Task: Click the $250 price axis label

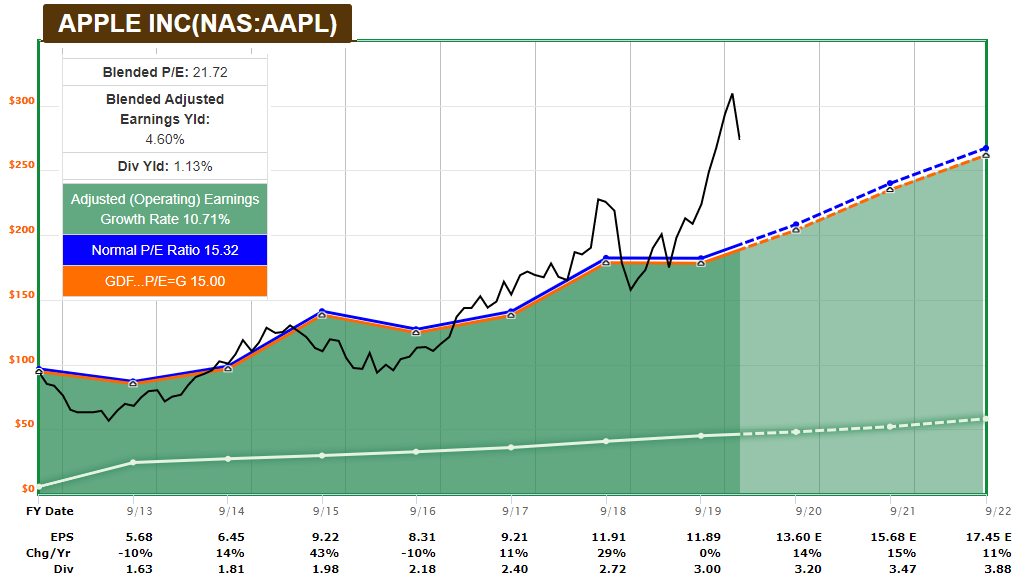Action: 22,165
